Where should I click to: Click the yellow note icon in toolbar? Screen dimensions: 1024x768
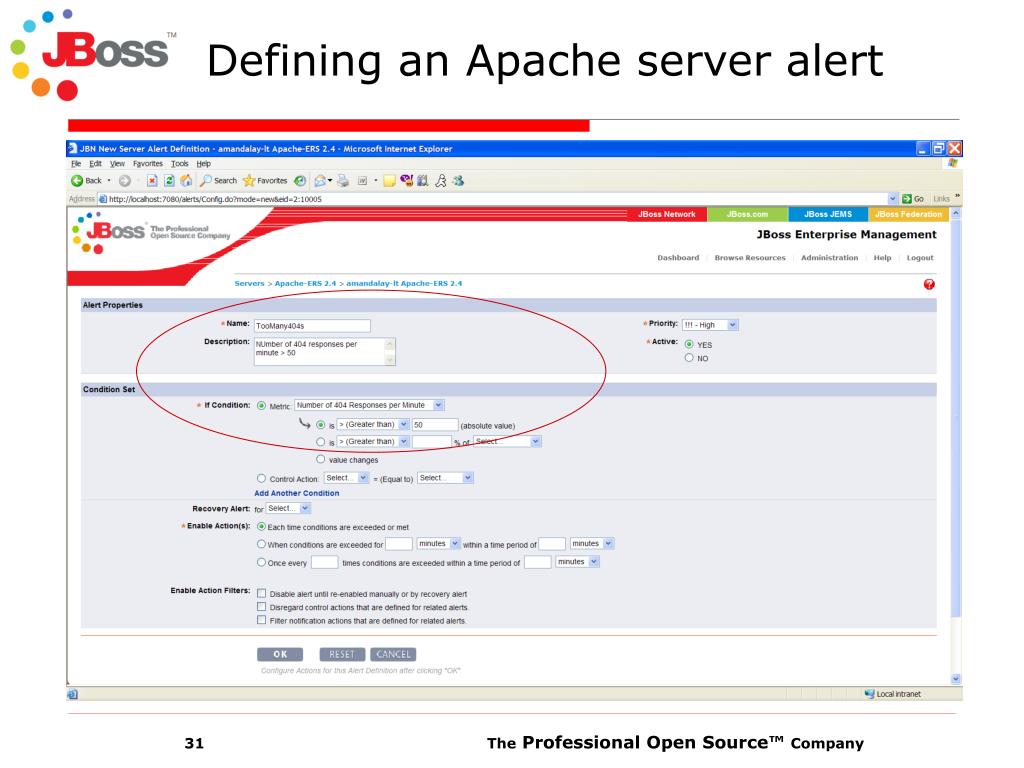coord(389,181)
